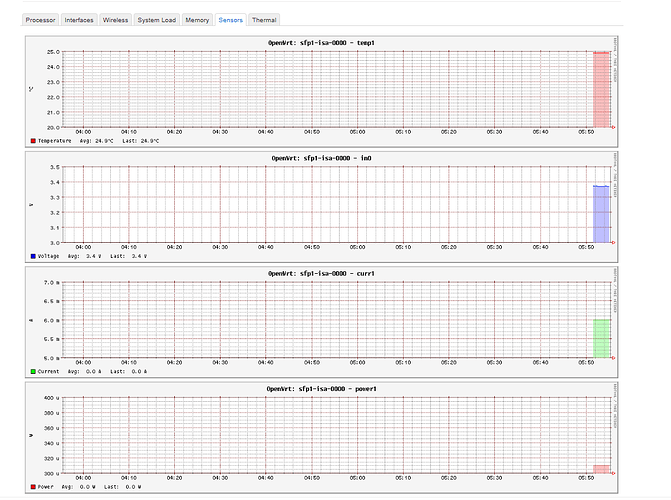Click the green Current legend swatch
Screen dimensions: 671x500
34,372
